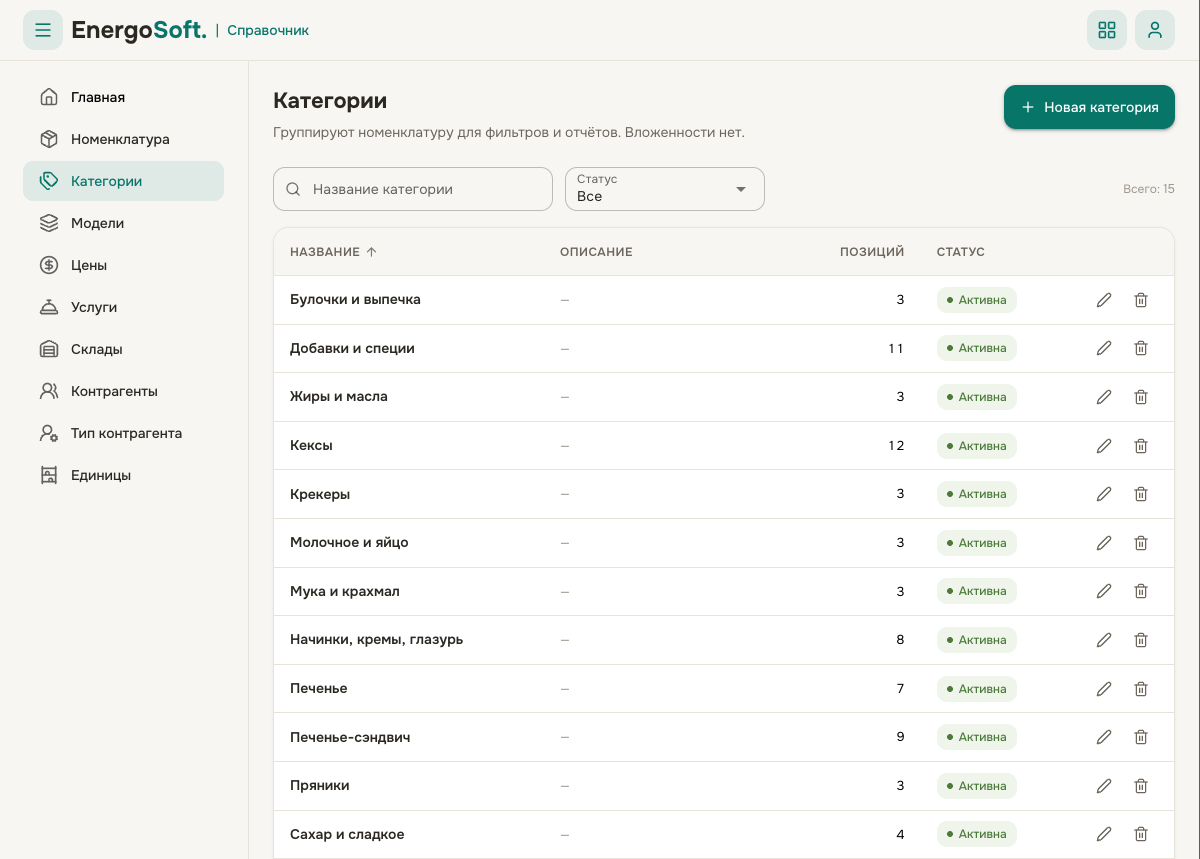The image size is (1200, 859).
Task: Click the Описание column header
Action: pyautogui.click(x=596, y=252)
